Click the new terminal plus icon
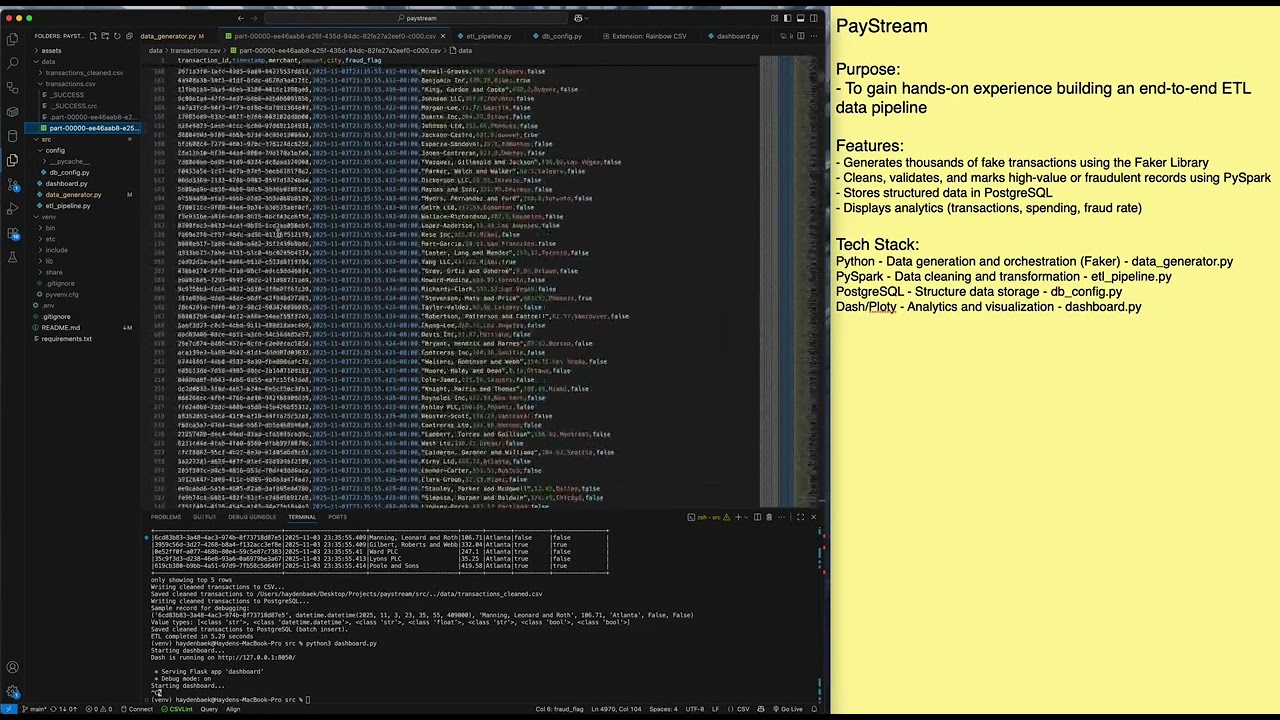 (x=736, y=517)
